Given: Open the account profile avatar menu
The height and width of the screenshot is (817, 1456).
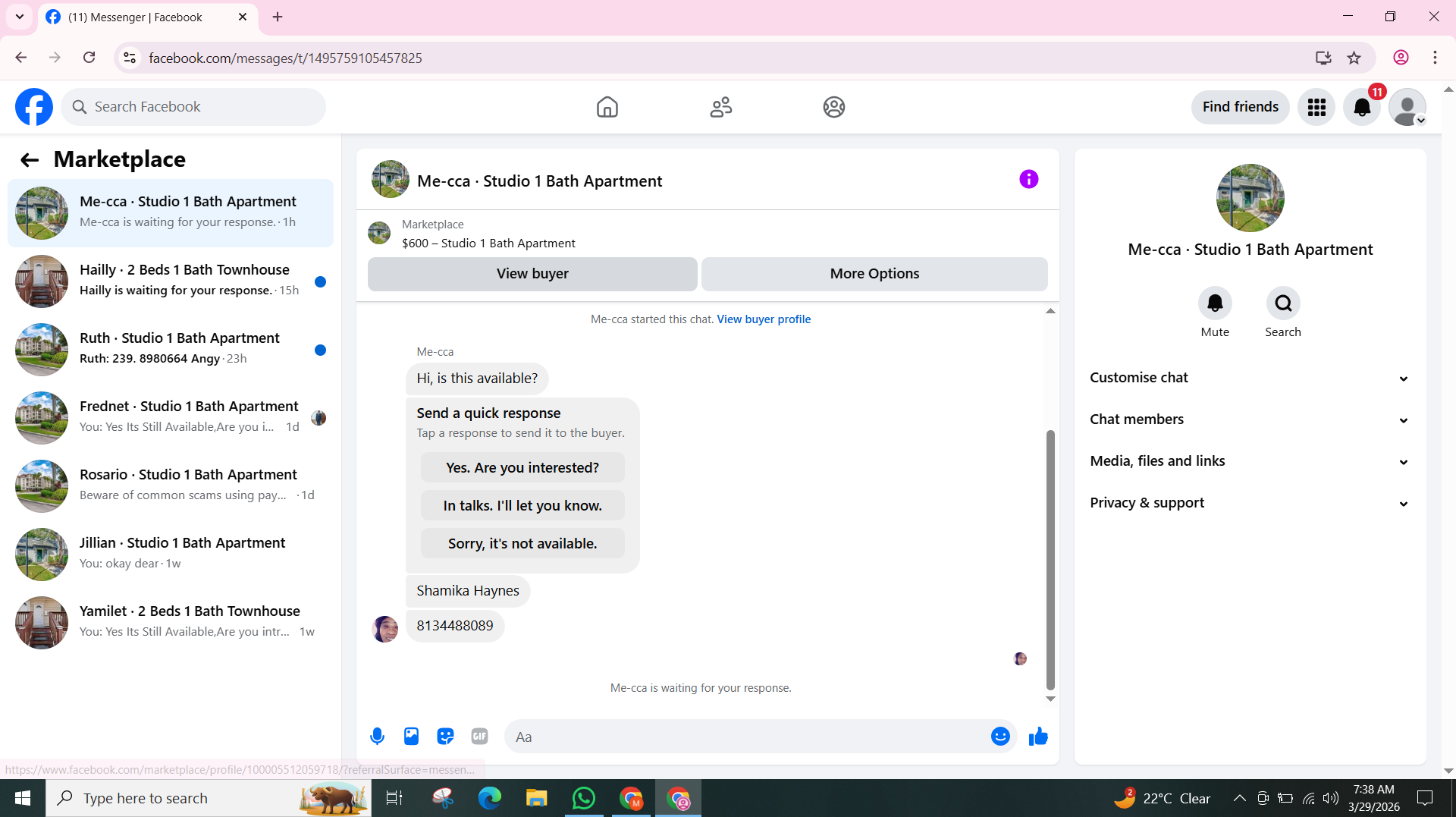Looking at the screenshot, I should point(1407,107).
